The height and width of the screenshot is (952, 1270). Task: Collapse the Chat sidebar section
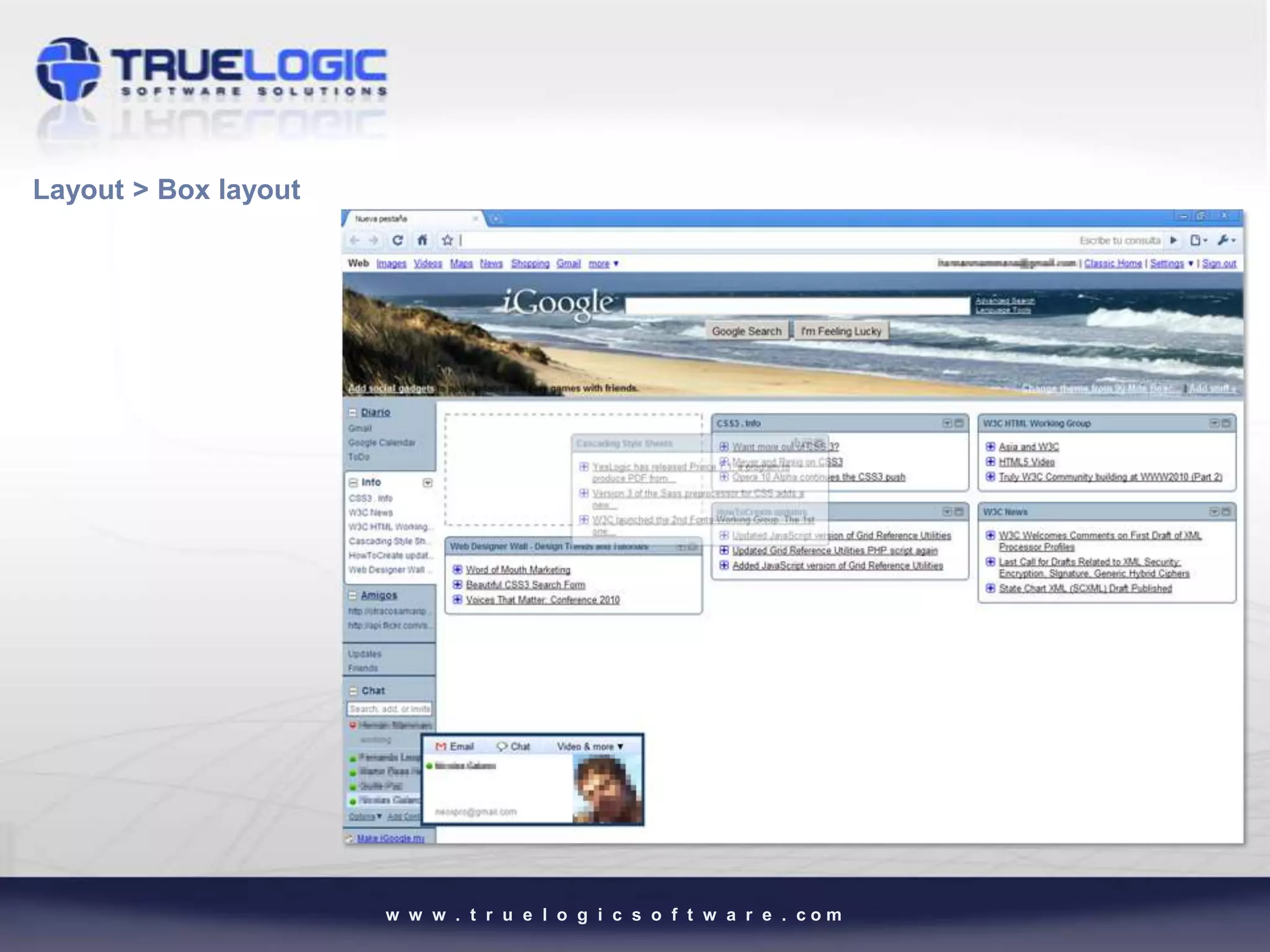pos(353,691)
